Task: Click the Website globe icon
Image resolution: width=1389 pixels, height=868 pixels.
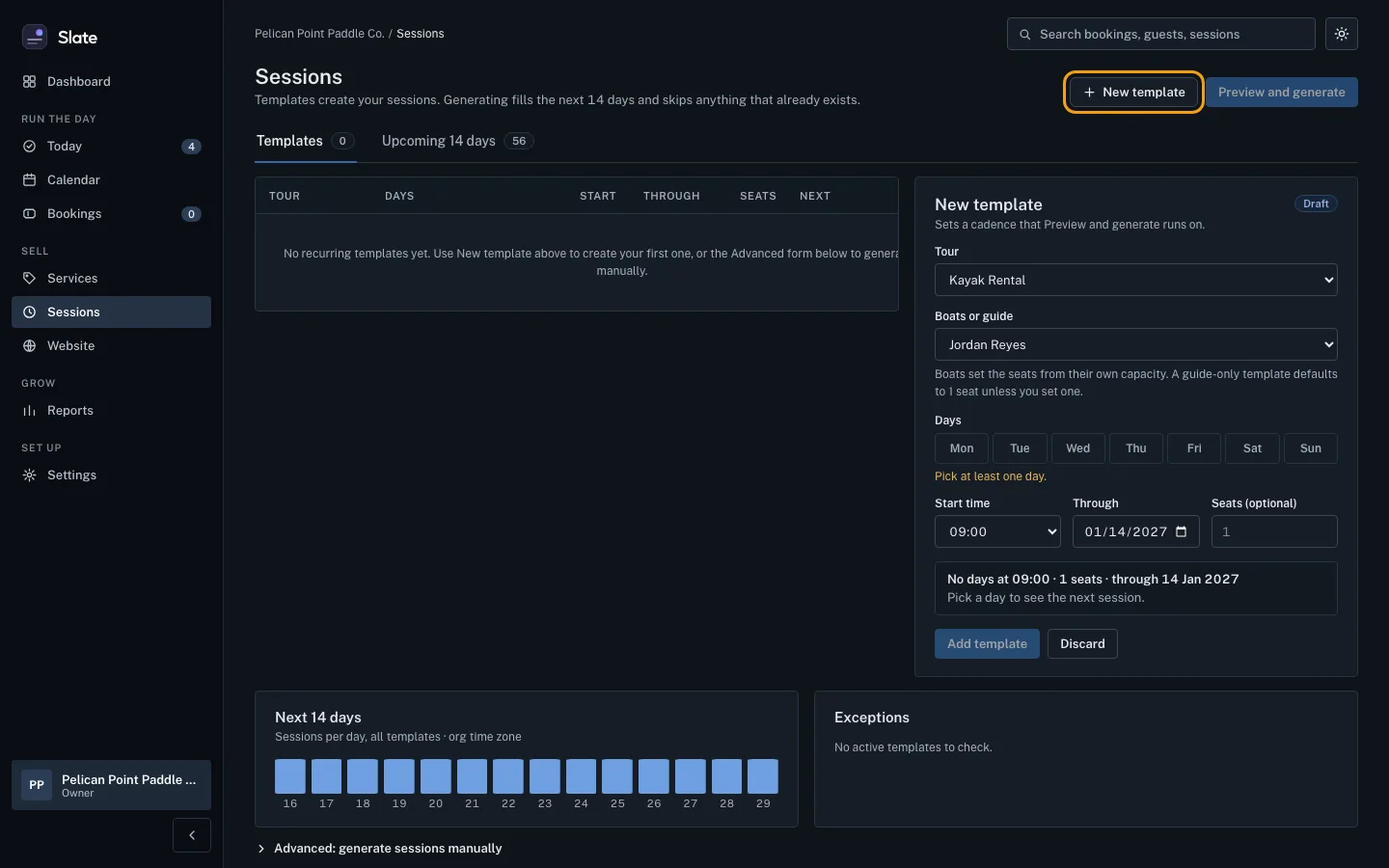Action: [29, 346]
